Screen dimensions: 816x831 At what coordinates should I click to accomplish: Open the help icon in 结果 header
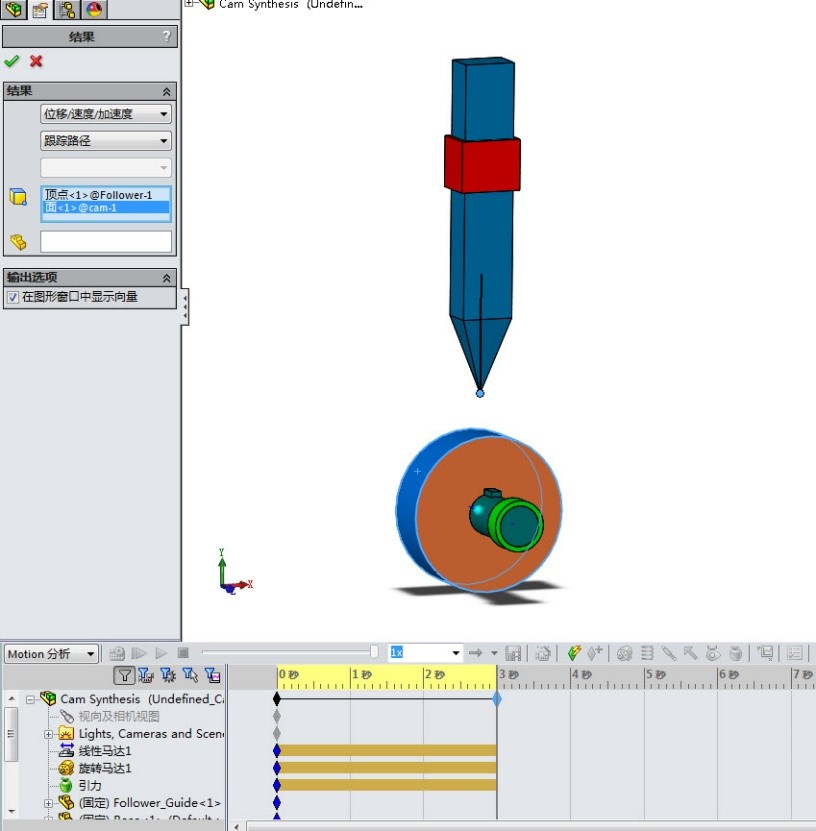coord(166,37)
